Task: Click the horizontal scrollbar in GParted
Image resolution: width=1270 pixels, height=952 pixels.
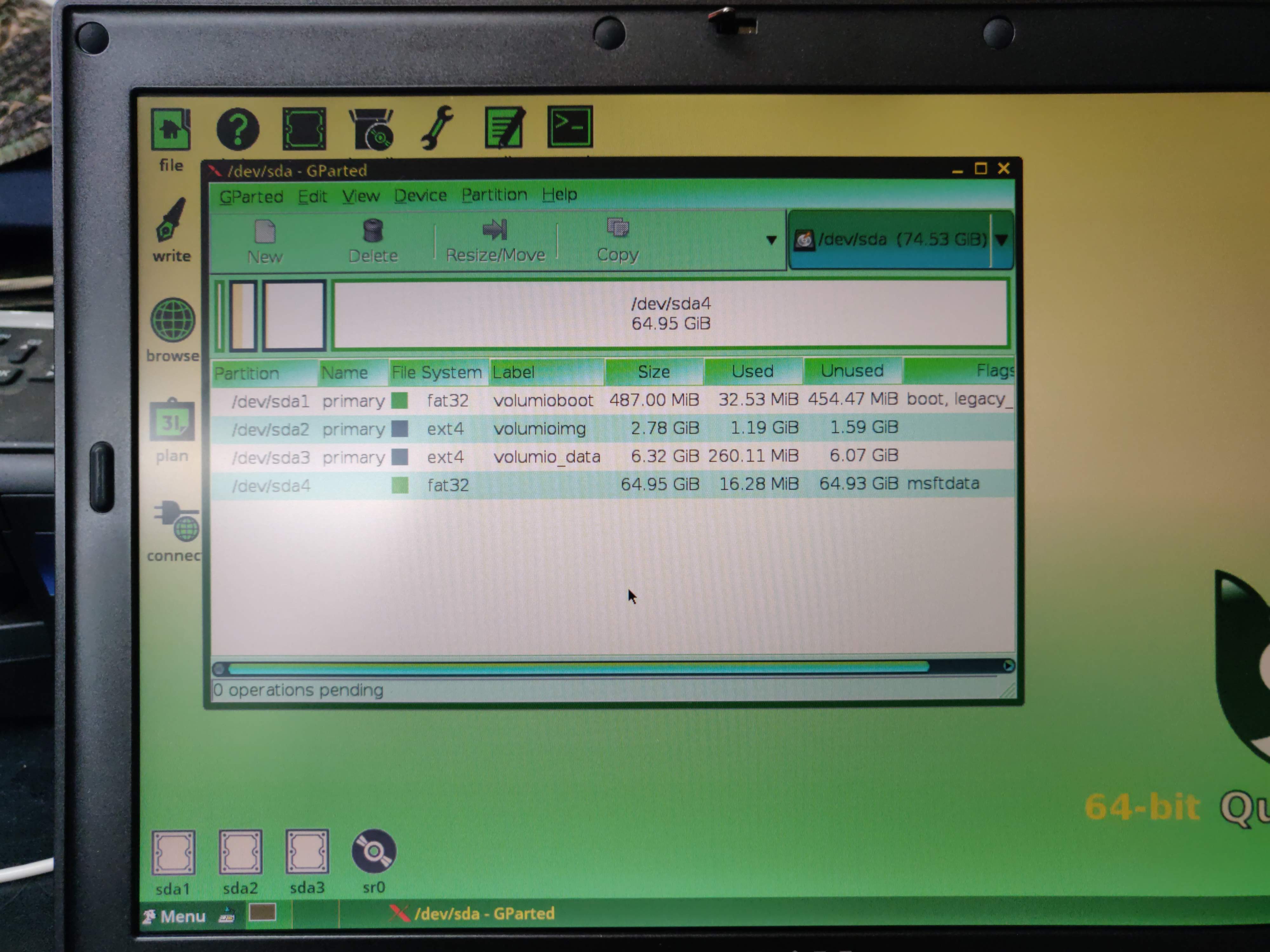Action: [578, 667]
